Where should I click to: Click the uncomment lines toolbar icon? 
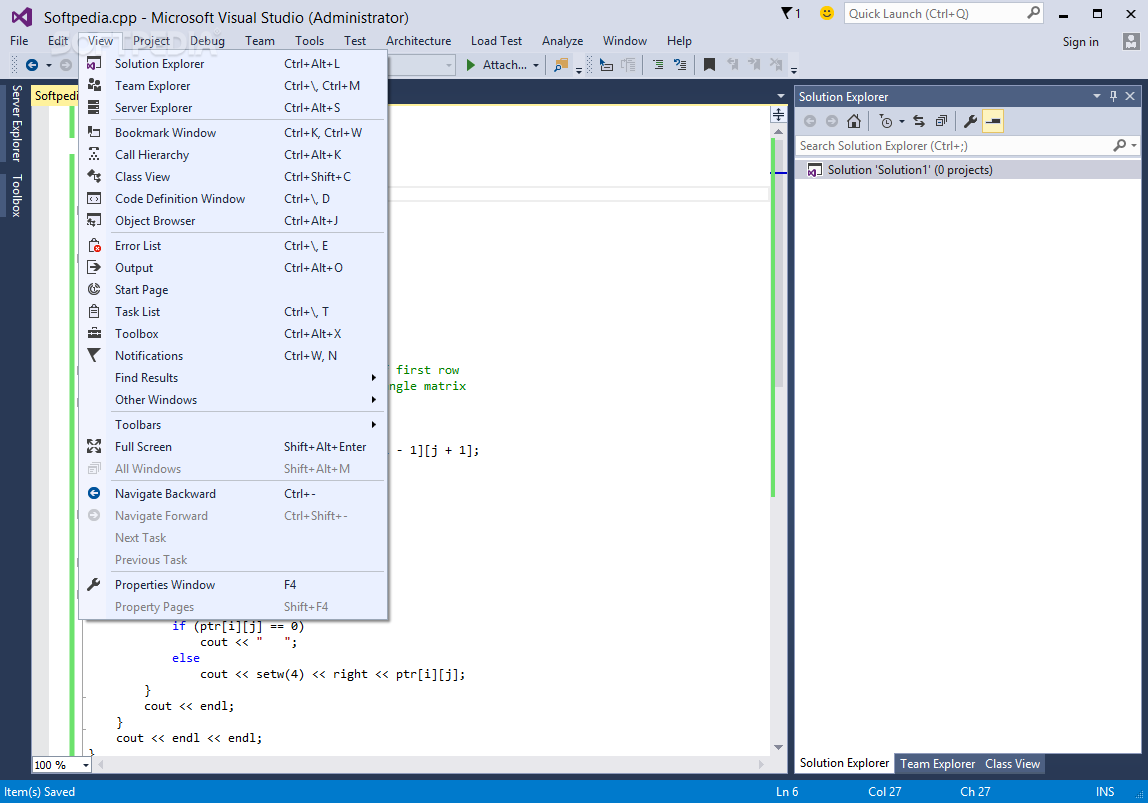pos(680,65)
